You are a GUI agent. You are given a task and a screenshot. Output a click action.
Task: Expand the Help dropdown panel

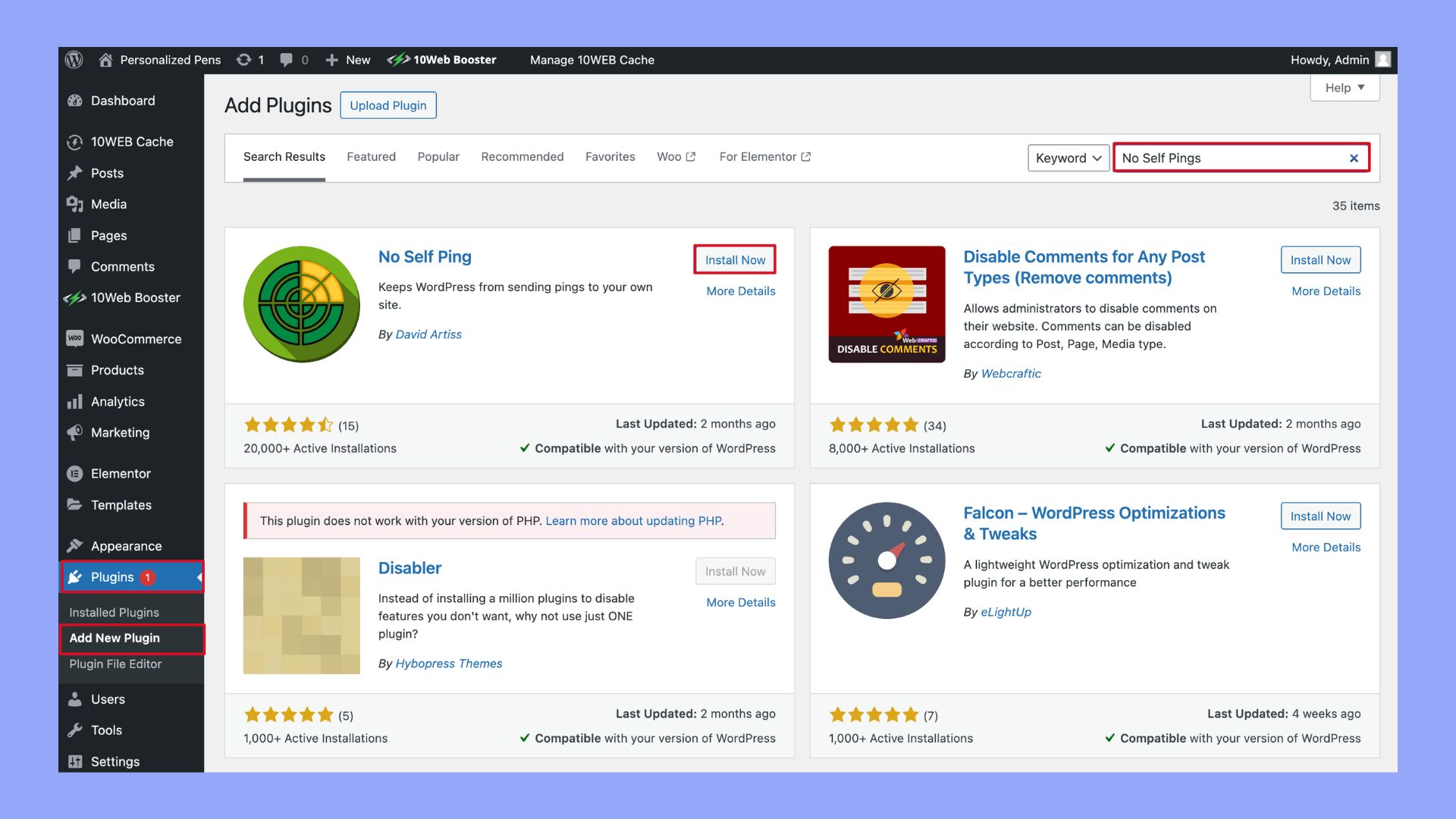1345,87
